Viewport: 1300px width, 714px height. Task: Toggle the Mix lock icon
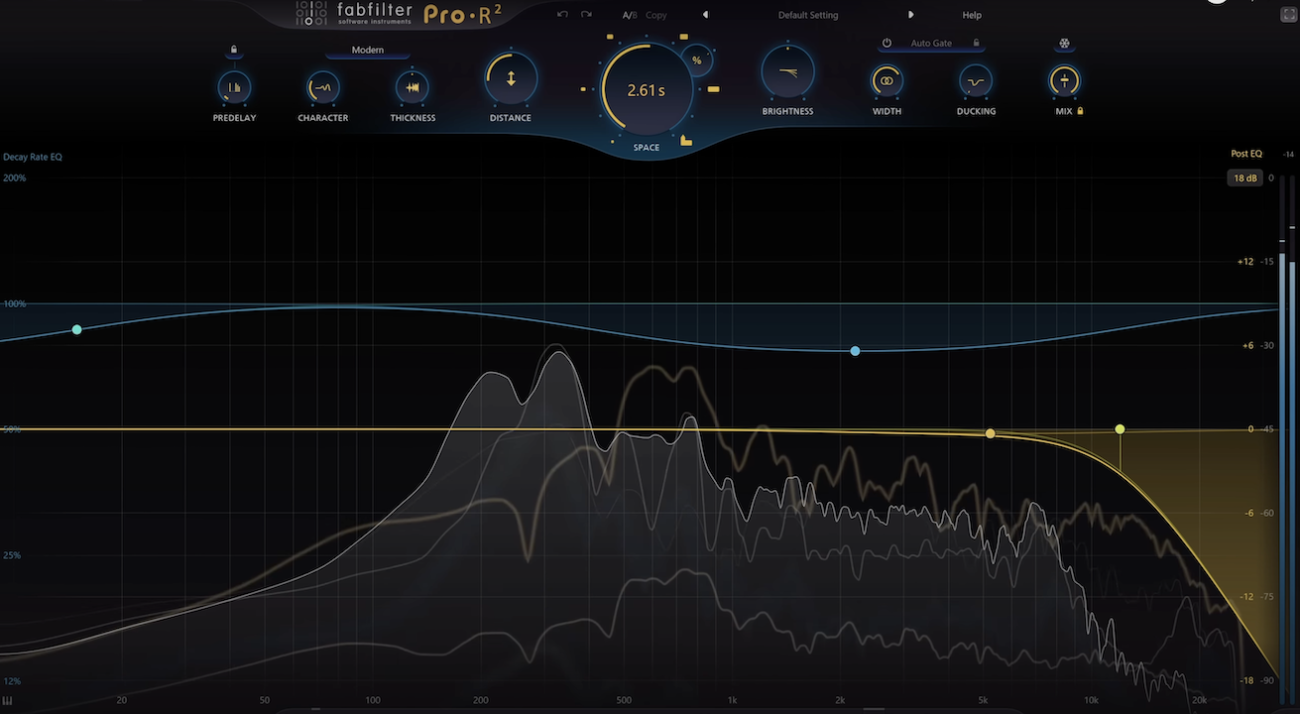point(1080,111)
